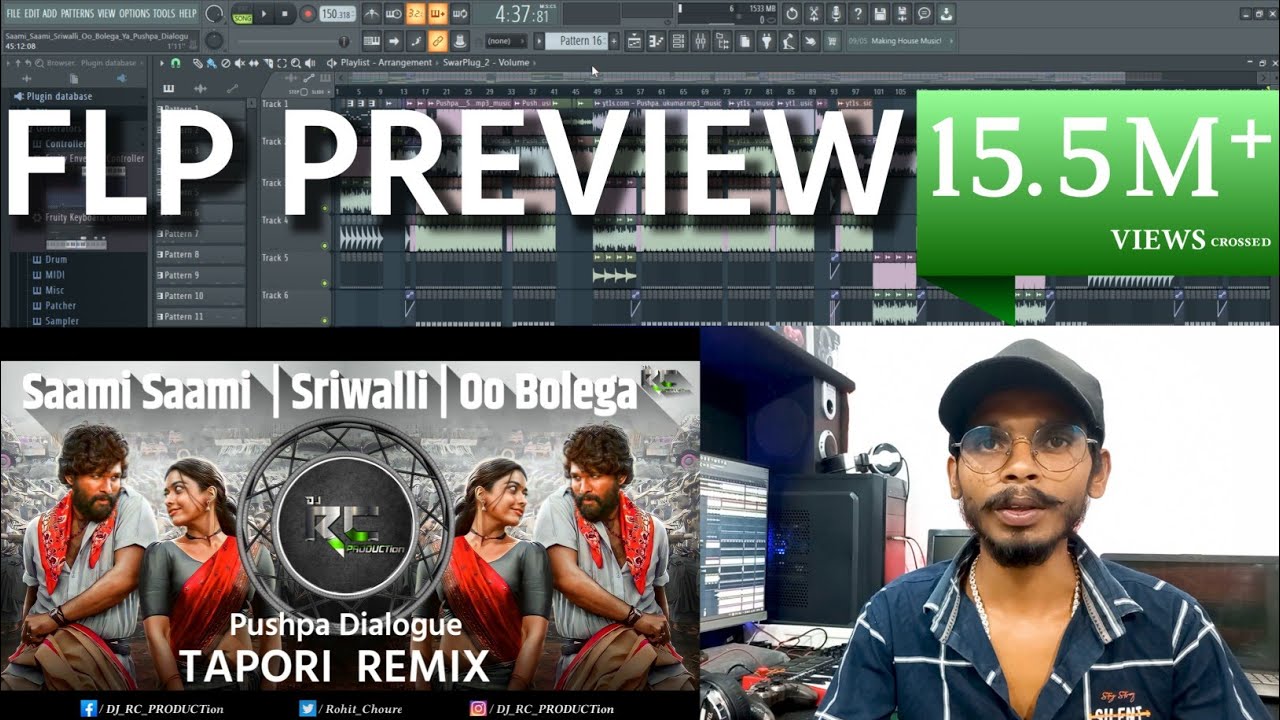This screenshot has height=720, width=1280.
Task: Select the playlist mute tool
Action: [x=239, y=63]
